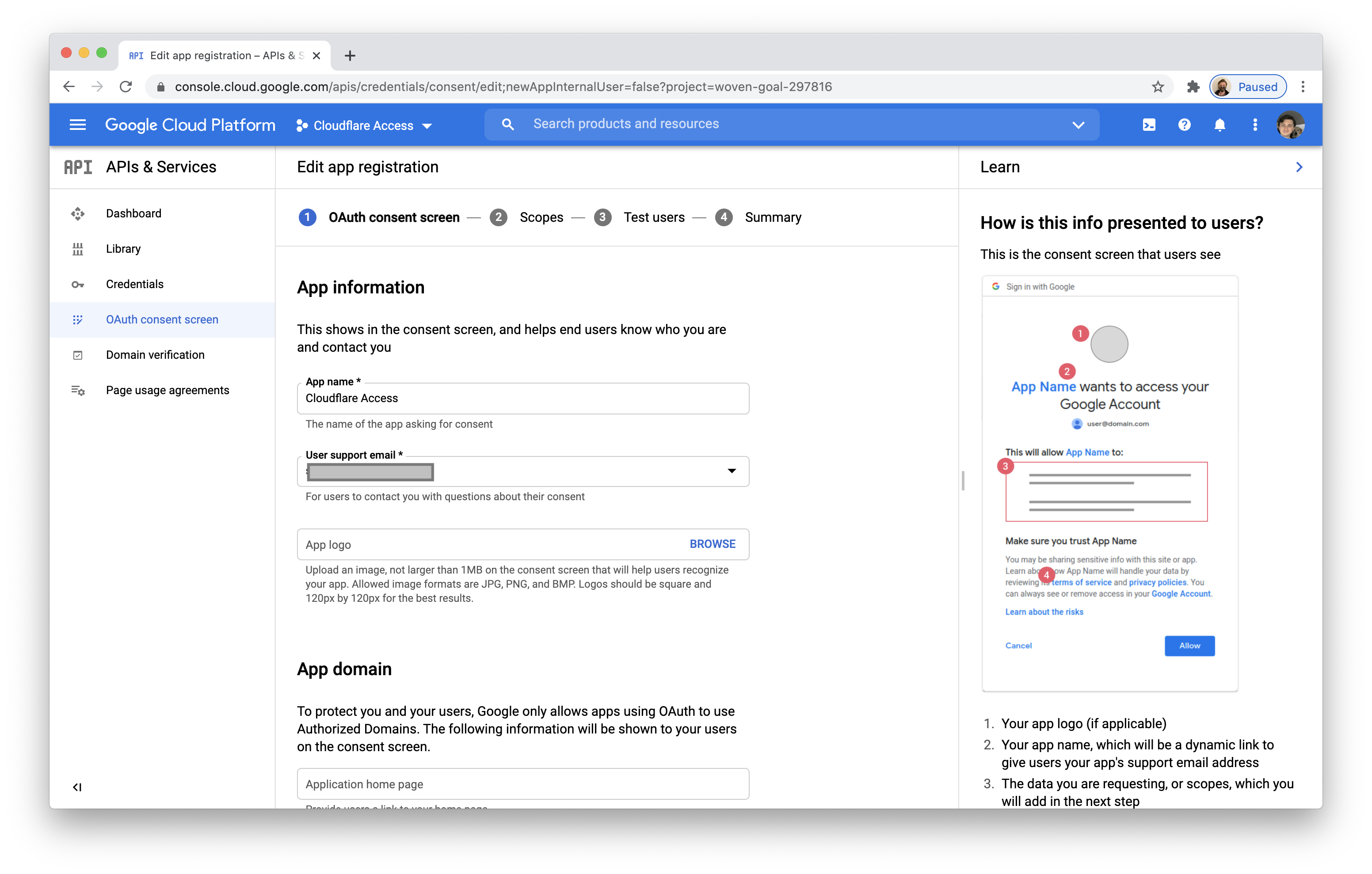The width and height of the screenshot is (1372, 874).
Task: Expand the Cloudflare Access project selector
Action: 365,125
